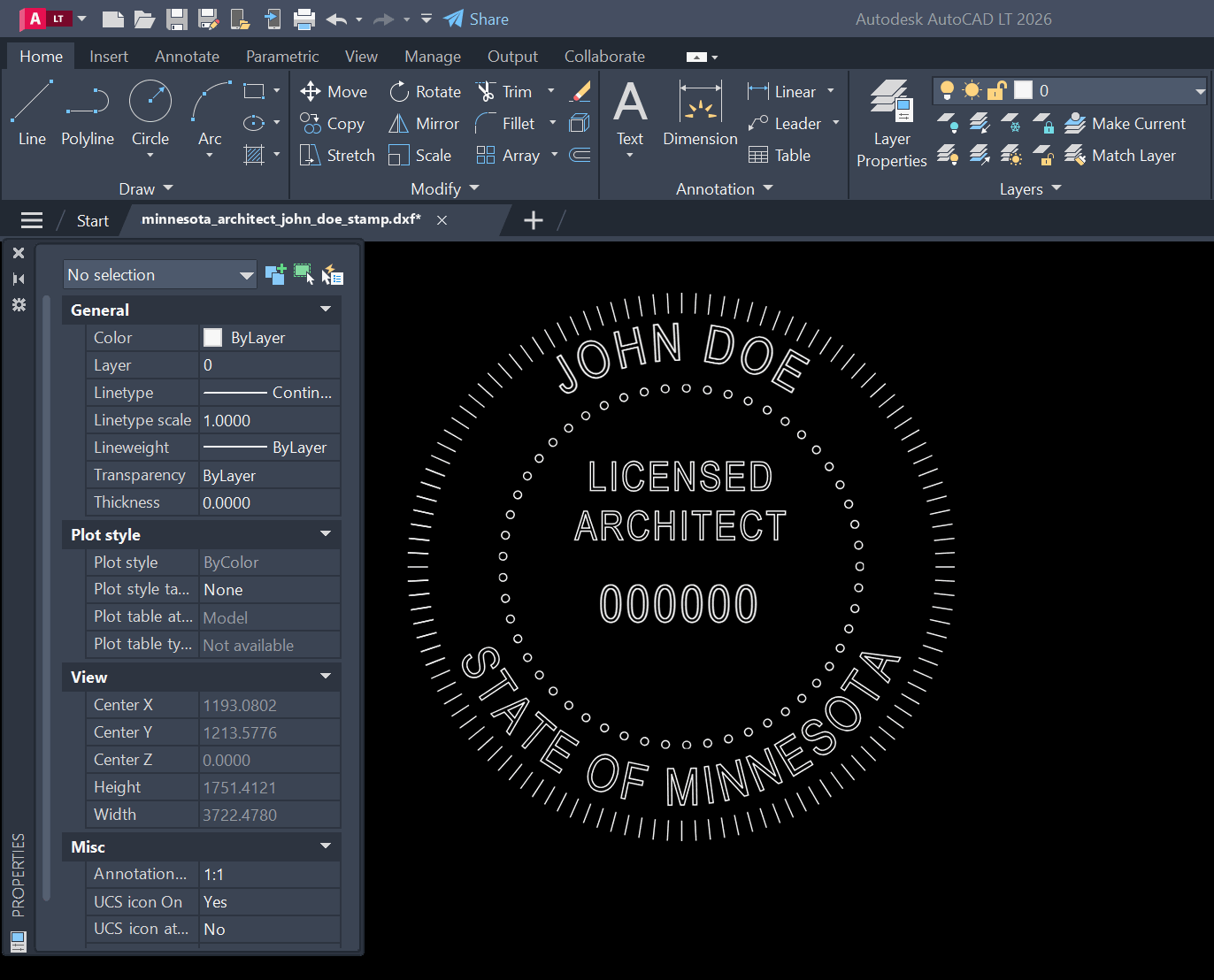Click the Quick Select icon in Properties
The height and width of the screenshot is (980, 1214).
pos(332,274)
